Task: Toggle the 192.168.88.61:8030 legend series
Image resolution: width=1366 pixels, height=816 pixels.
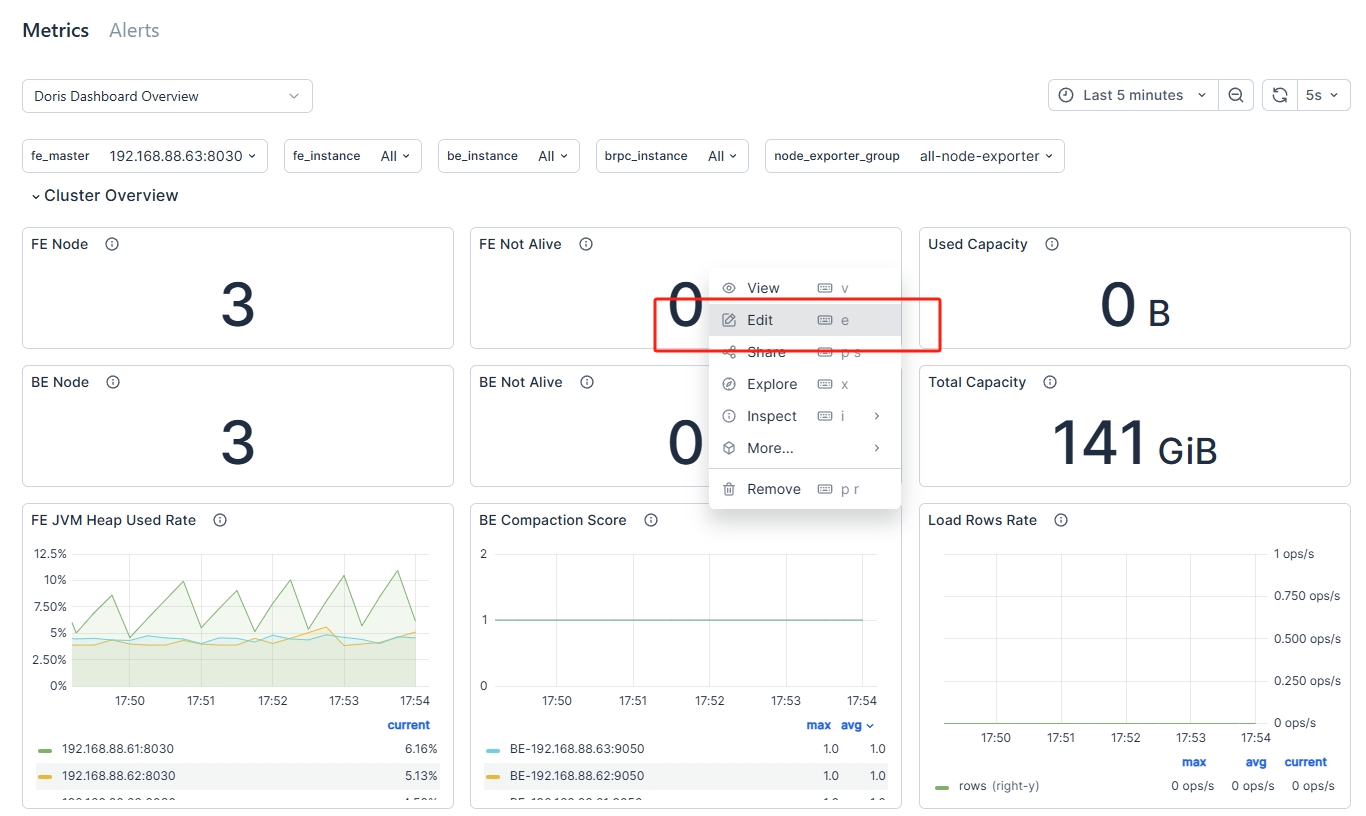Action: [x=118, y=749]
